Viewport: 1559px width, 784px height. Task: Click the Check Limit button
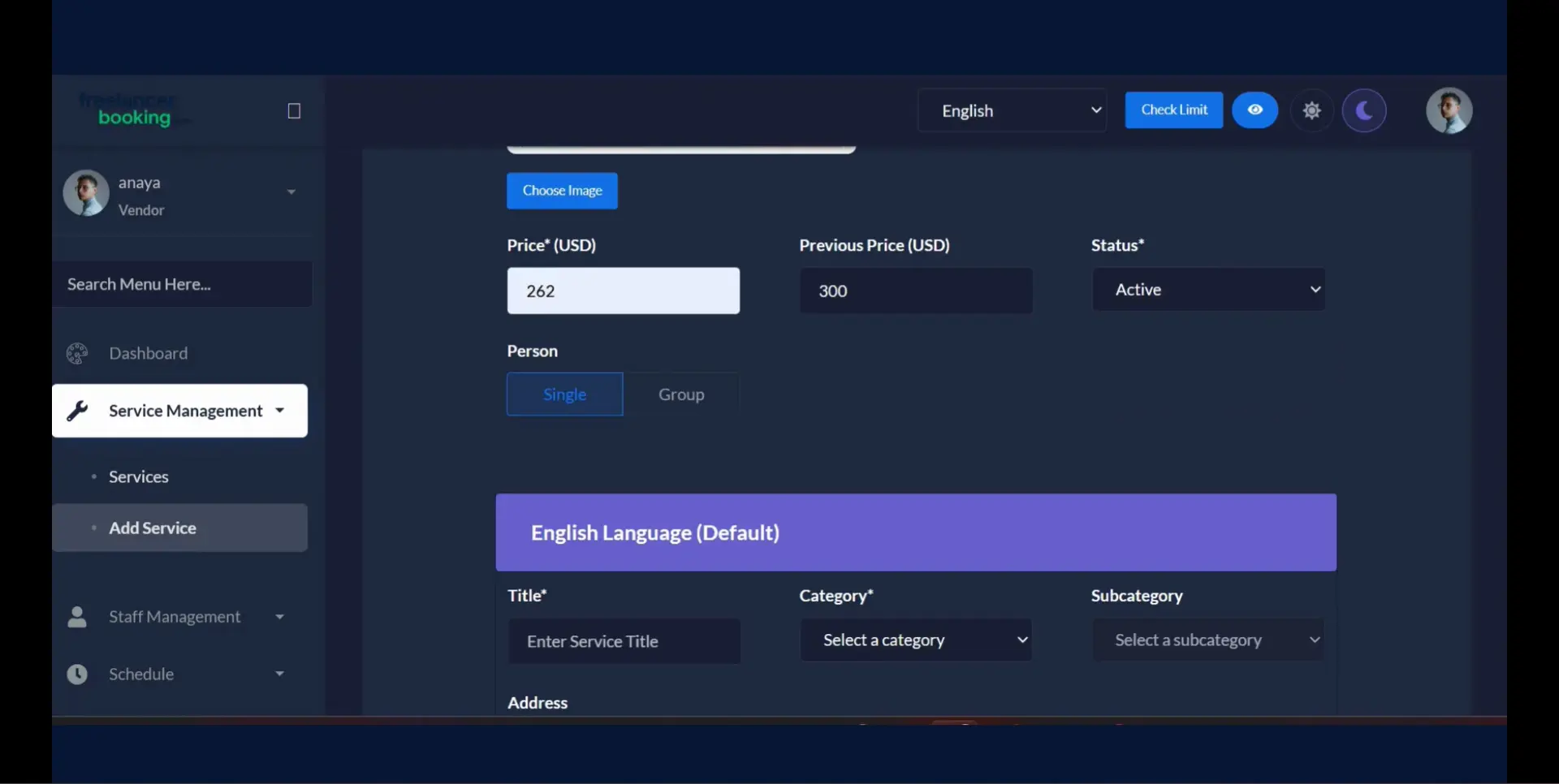click(x=1173, y=110)
